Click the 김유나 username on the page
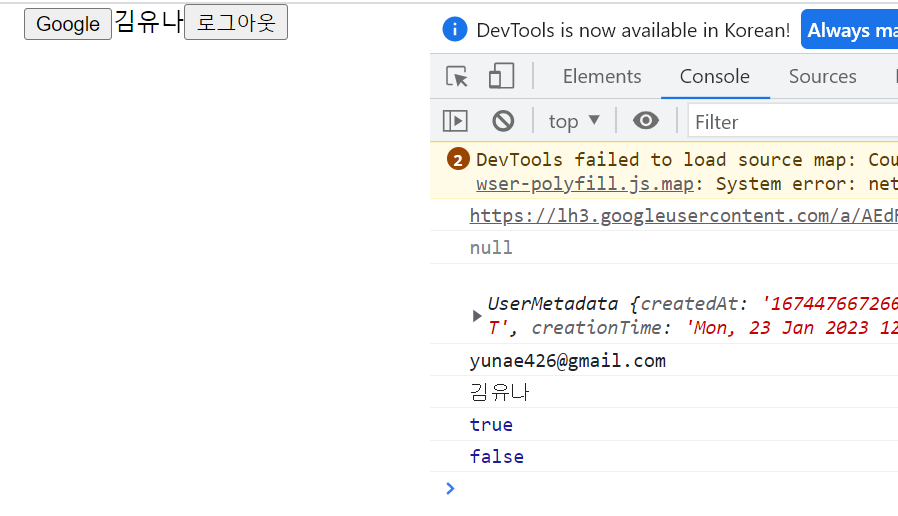Image resolution: width=898 pixels, height=516 pixels. click(148, 22)
